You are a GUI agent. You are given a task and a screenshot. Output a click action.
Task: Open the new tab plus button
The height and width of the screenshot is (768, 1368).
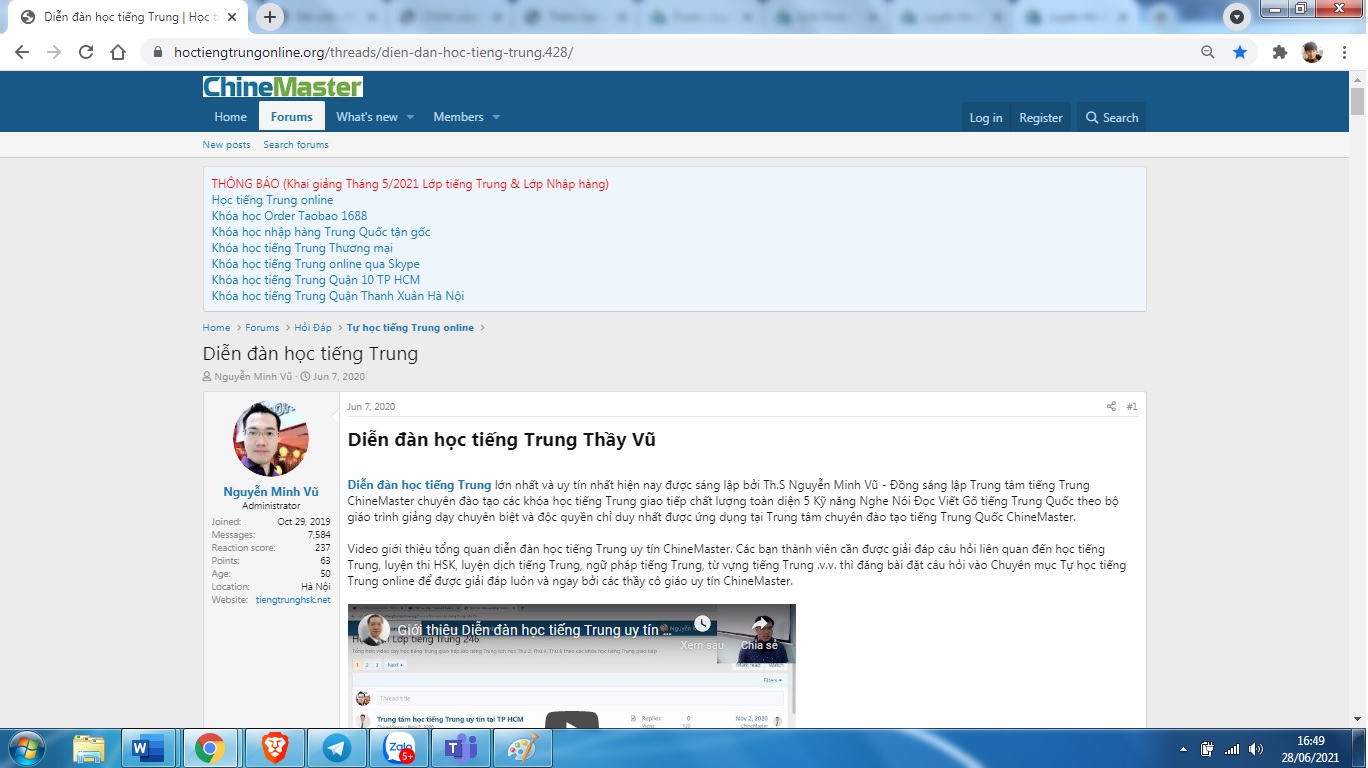pyautogui.click(x=270, y=17)
